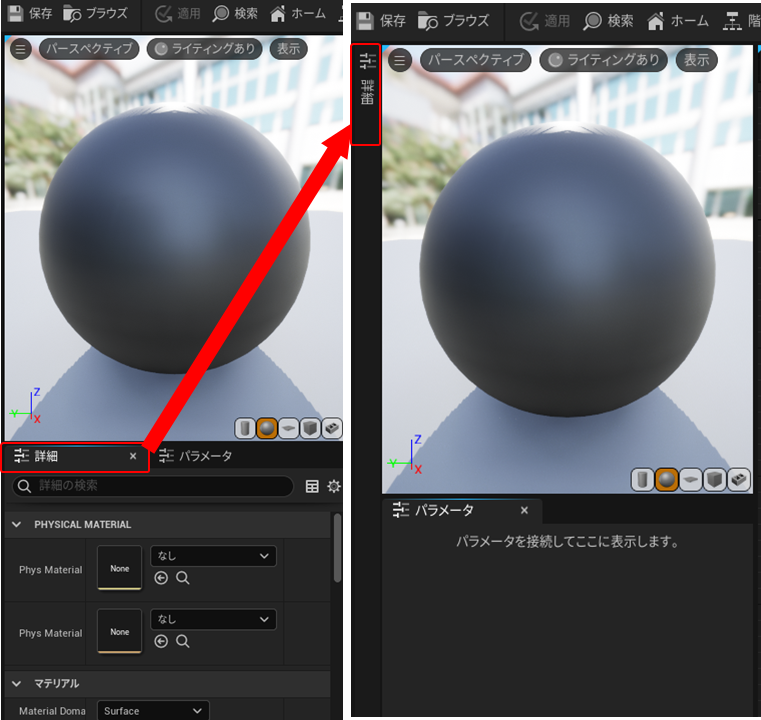This screenshot has height=720, width=761.
Task: Open the second Phys Material なし dropdown
Action: coord(214,620)
